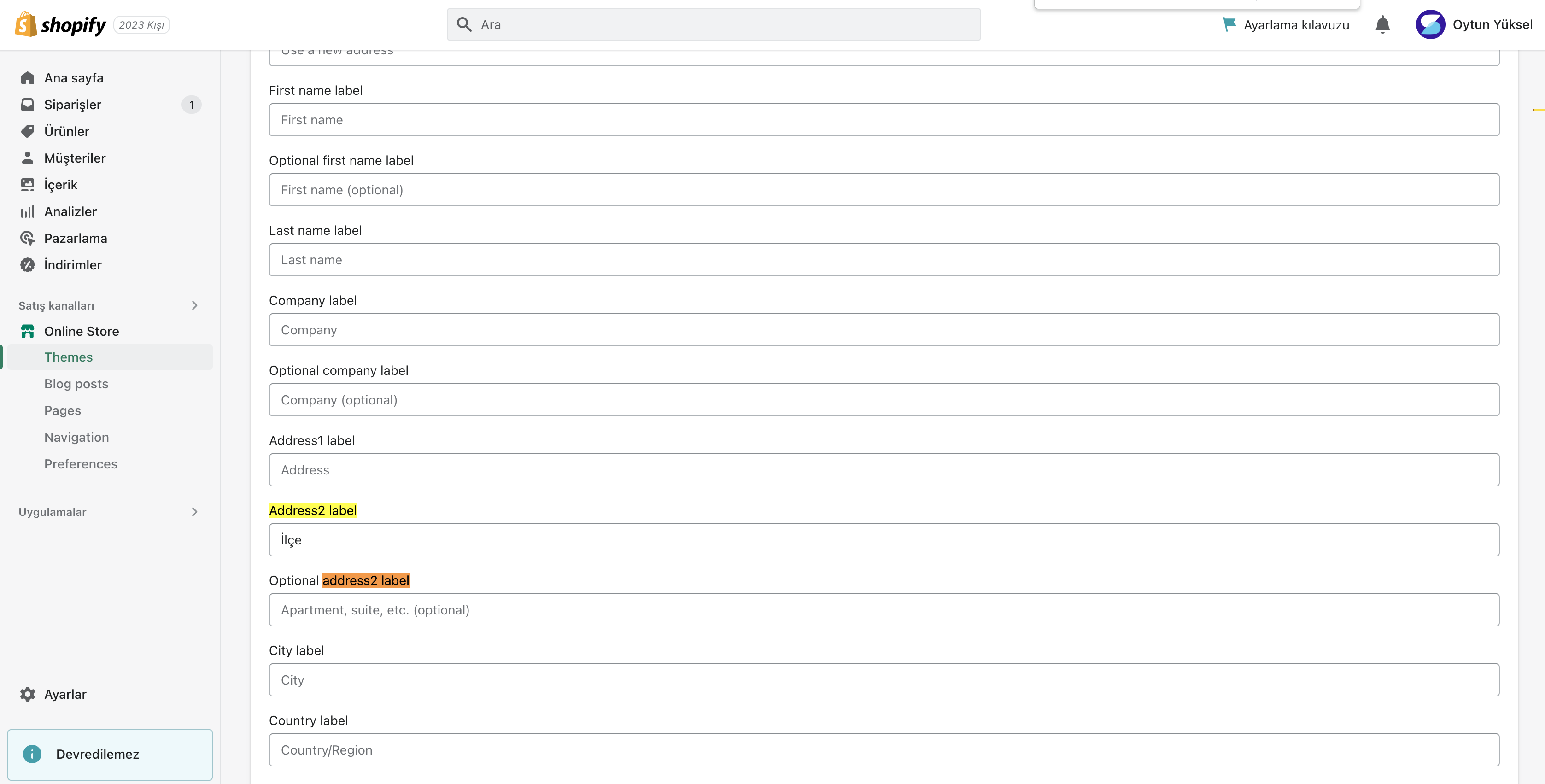Image resolution: width=1545 pixels, height=784 pixels.
Task: Expand the Uygulamalar section
Action: [194, 512]
